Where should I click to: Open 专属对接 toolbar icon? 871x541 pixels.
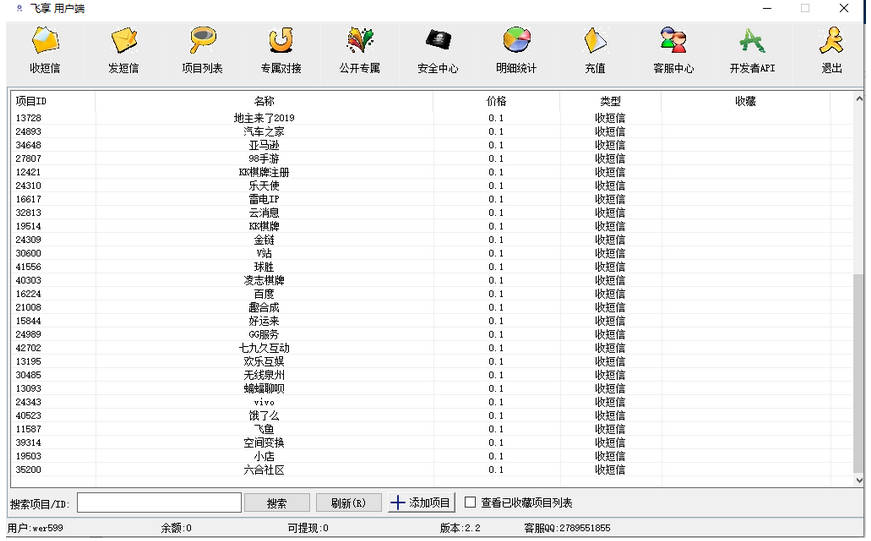click(x=281, y=50)
